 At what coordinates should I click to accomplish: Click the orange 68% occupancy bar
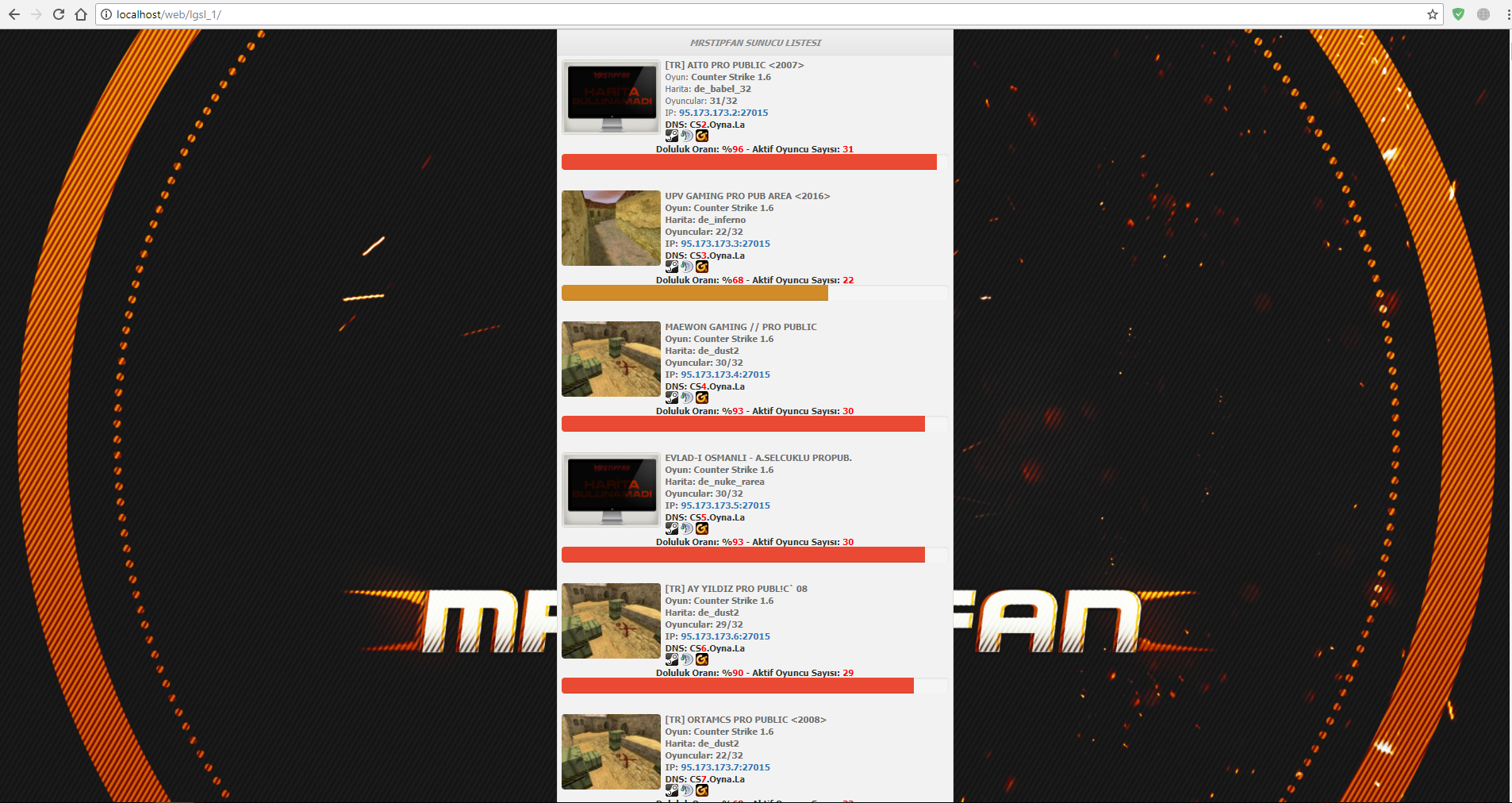[x=695, y=293]
